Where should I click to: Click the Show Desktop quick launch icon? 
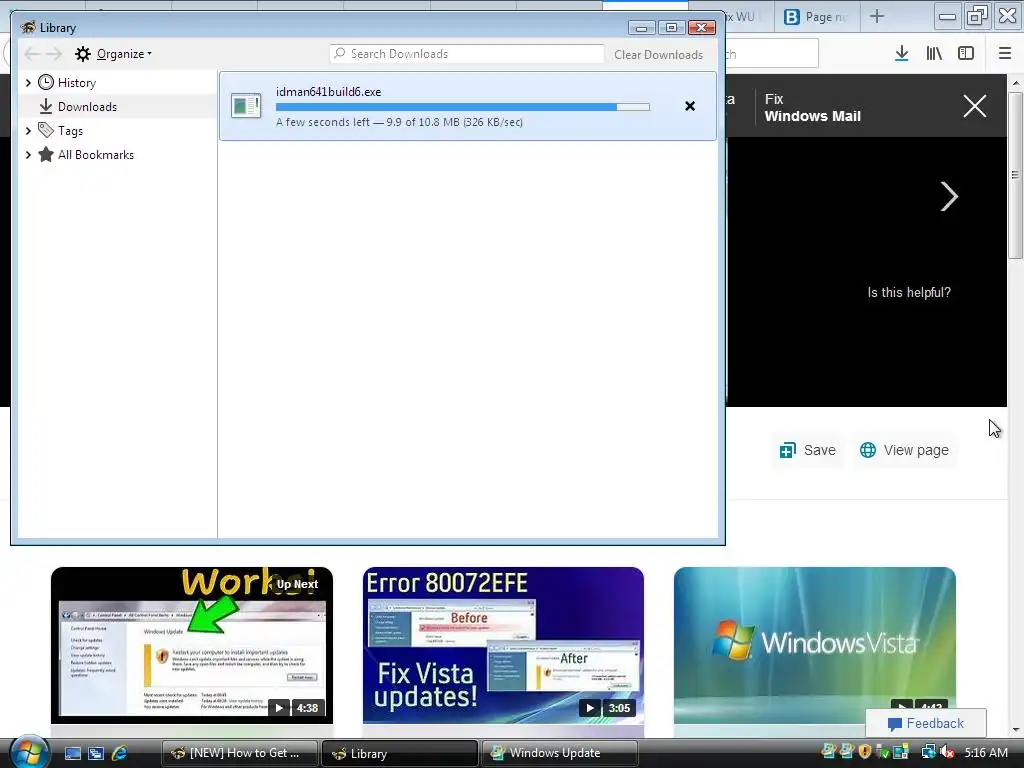coord(72,753)
